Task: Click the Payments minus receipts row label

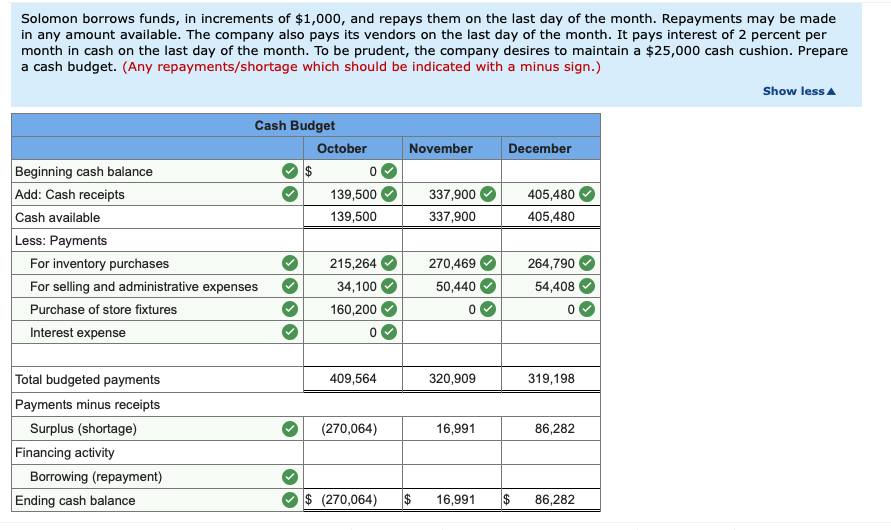Action: pos(87,404)
